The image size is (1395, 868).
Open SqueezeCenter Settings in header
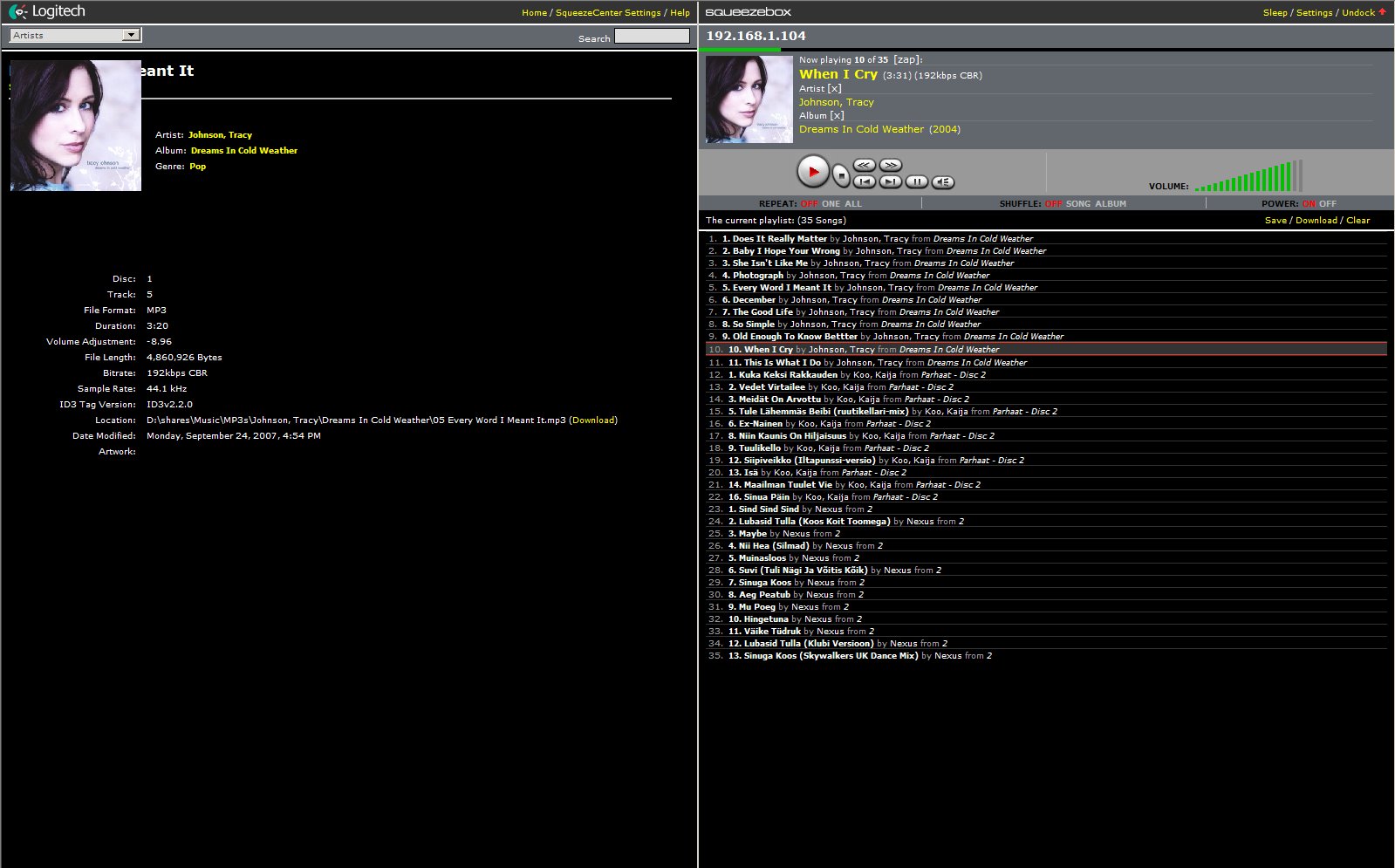click(x=608, y=13)
